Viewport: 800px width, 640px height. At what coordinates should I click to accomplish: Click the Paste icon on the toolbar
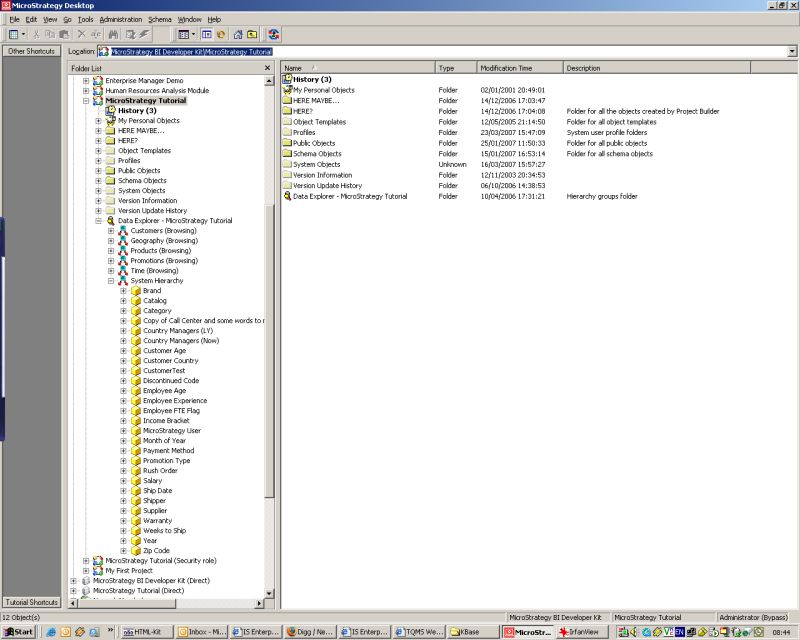pos(64,33)
